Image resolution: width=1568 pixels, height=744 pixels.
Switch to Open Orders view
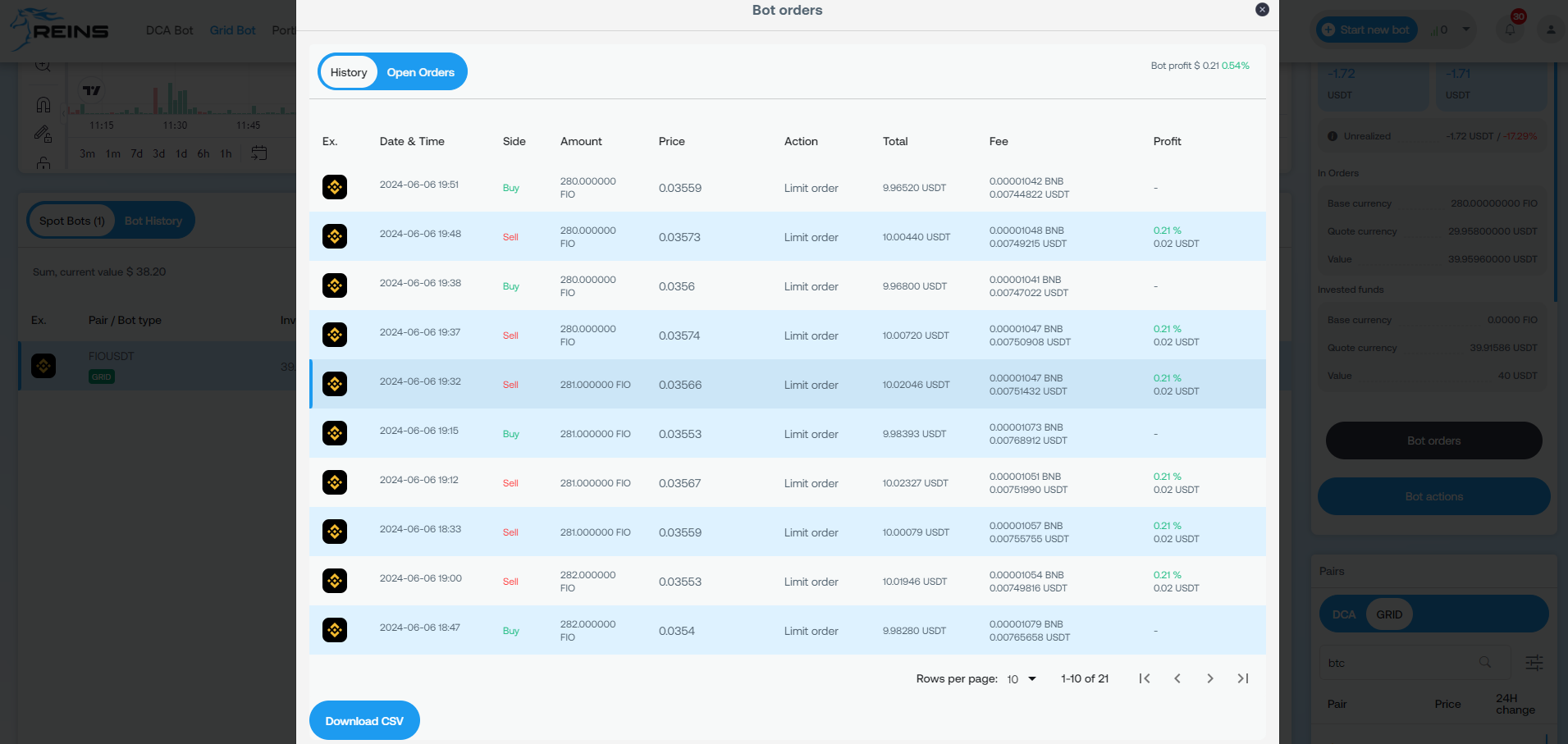click(420, 72)
